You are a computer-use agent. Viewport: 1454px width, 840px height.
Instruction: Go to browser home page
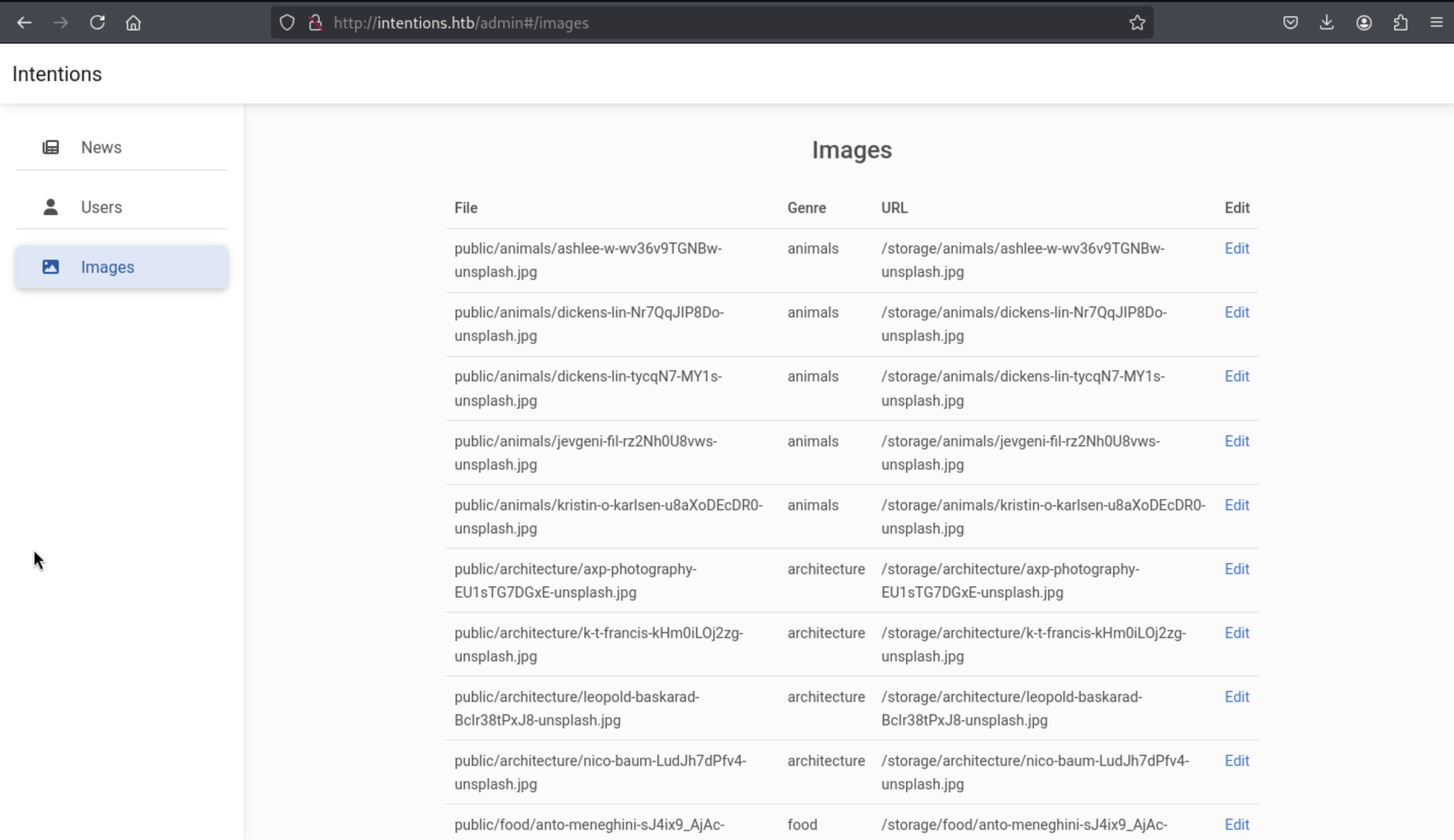133,22
